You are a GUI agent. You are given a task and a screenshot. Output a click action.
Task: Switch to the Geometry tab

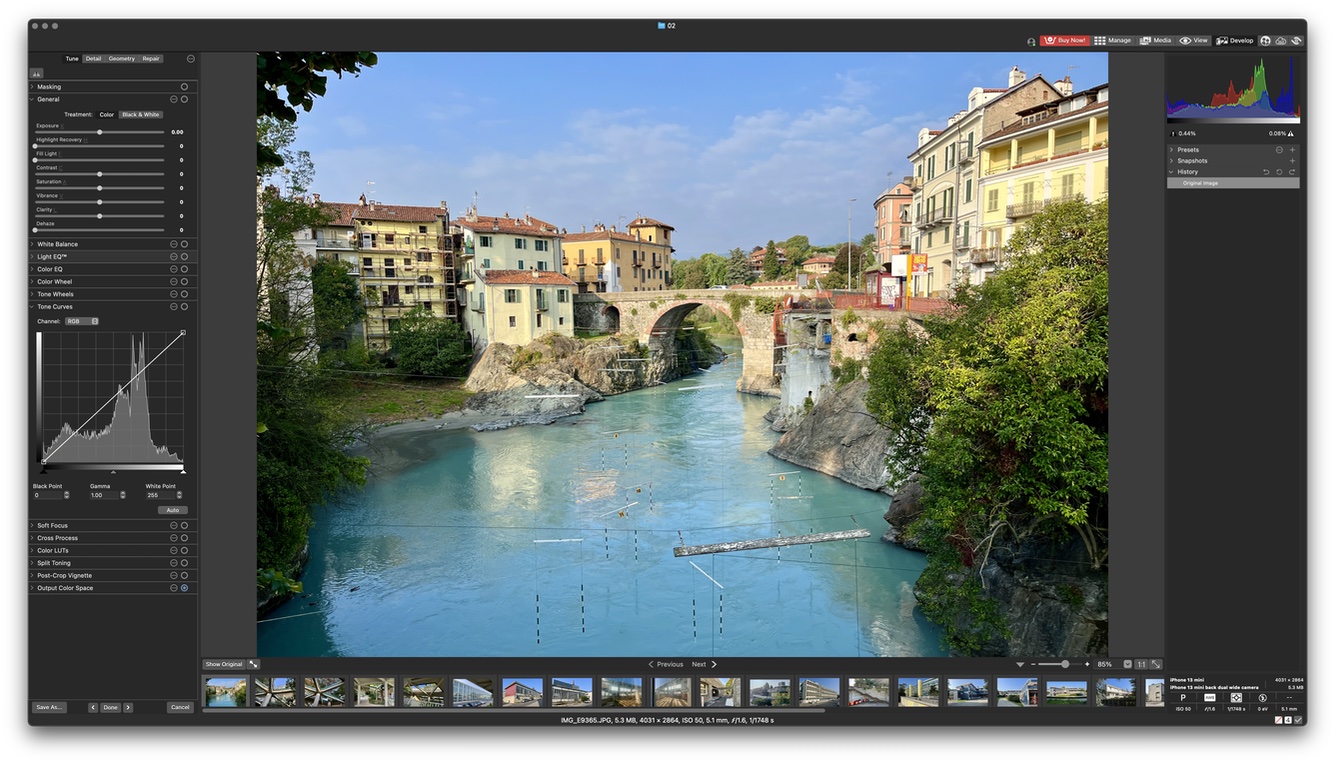pyautogui.click(x=121, y=59)
